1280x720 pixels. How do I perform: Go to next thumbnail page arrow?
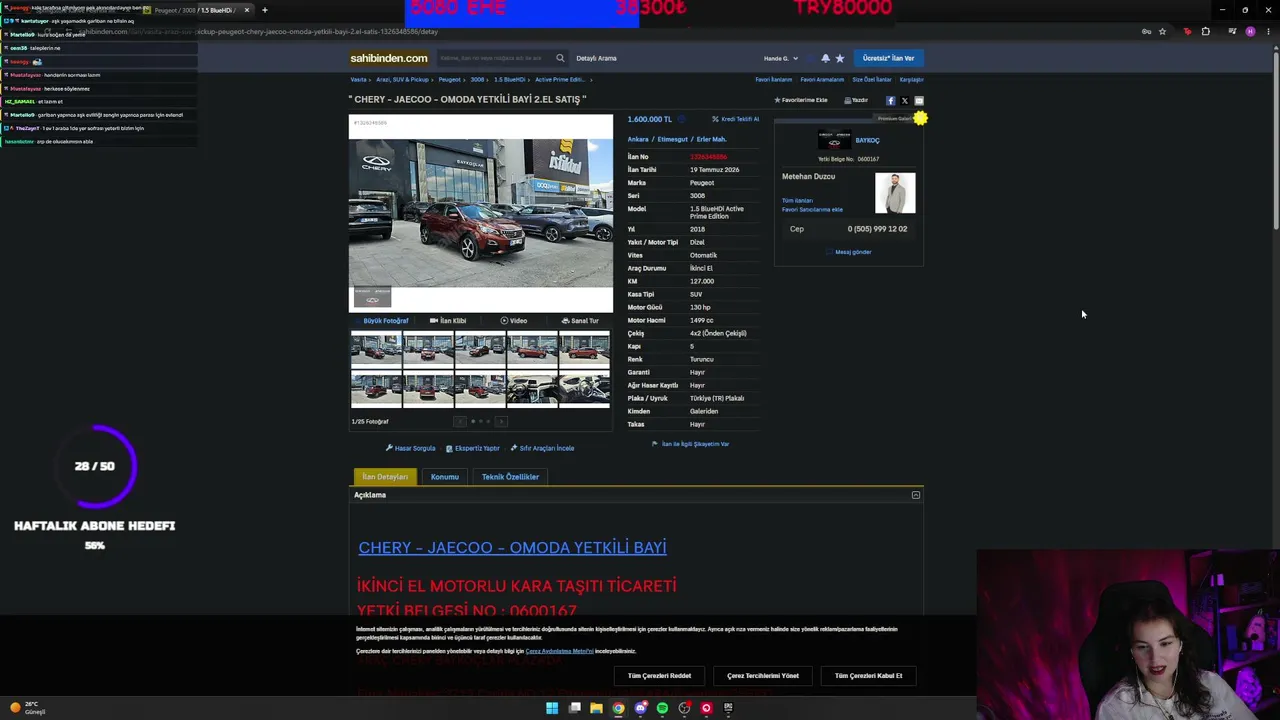click(x=502, y=421)
